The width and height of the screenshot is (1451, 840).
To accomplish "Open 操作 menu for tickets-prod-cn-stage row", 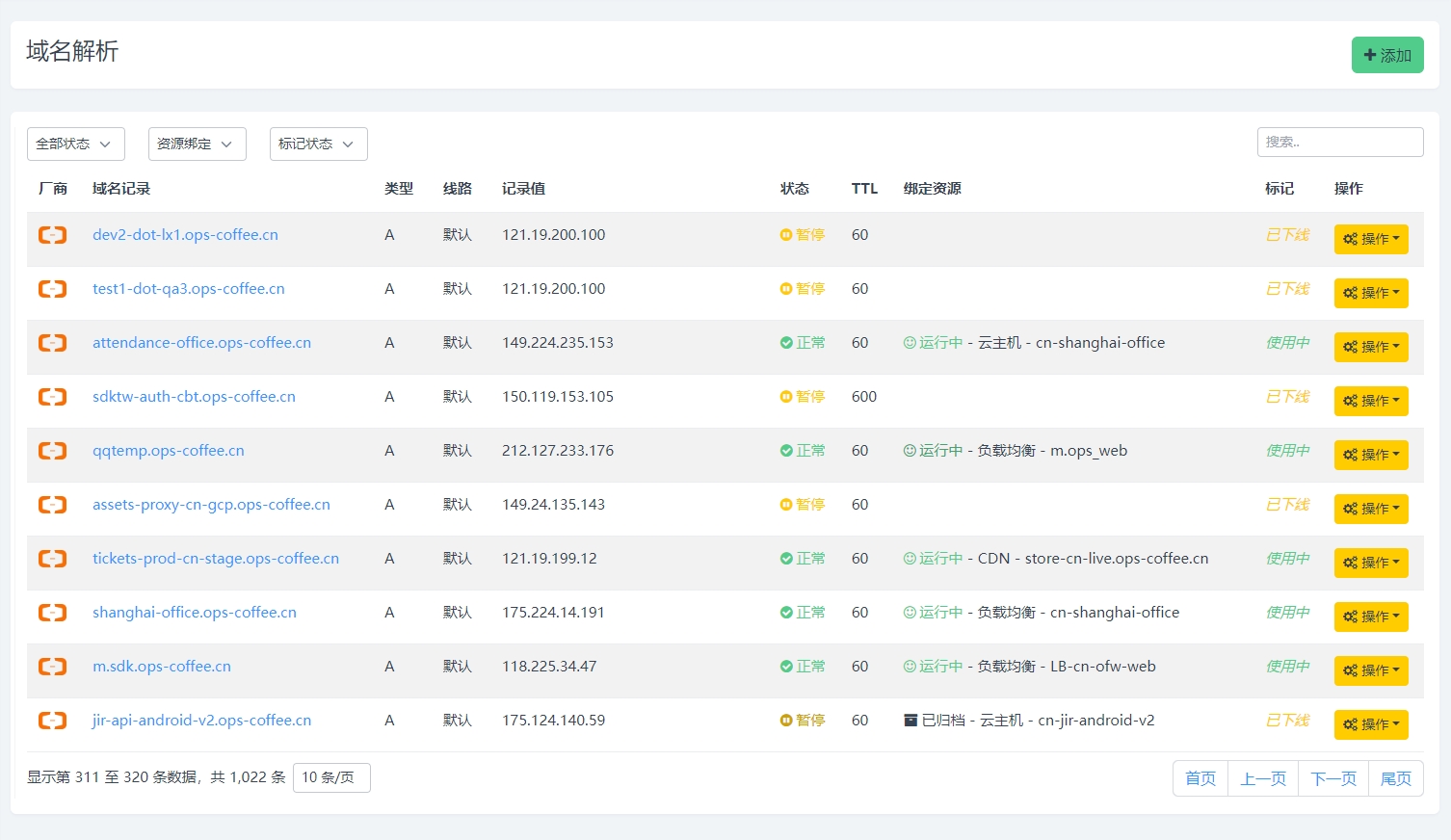I will click(1370, 563).
